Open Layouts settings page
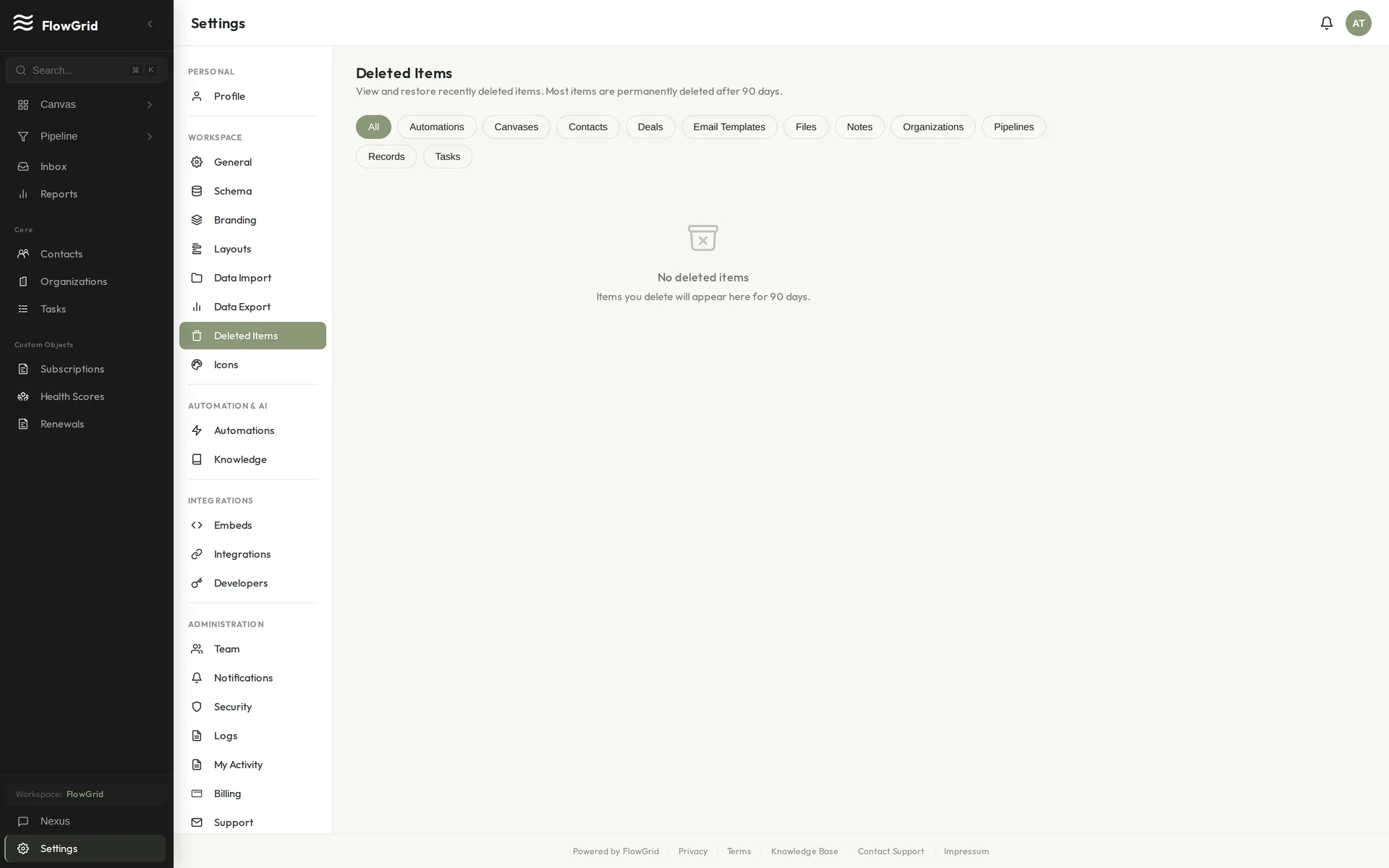The height and width of the screenshot is (868, 1389). point(252,250)
